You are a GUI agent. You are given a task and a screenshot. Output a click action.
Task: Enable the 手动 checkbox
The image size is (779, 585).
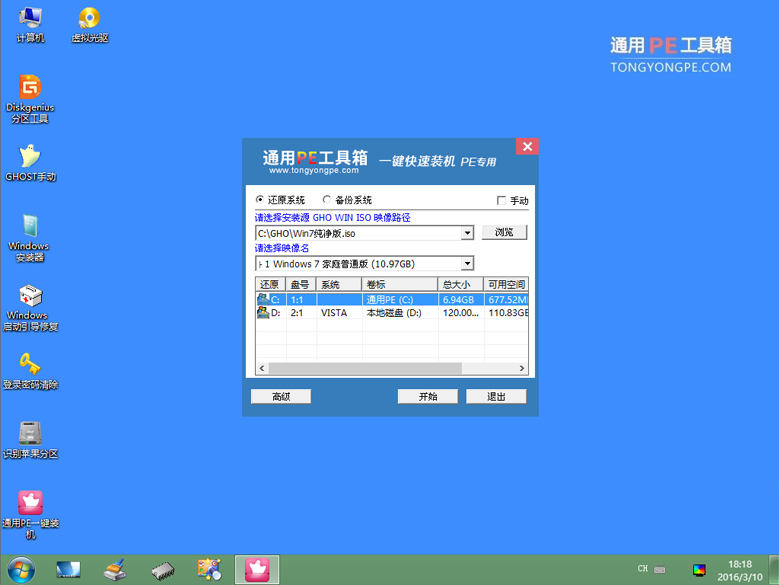(502, 201)
